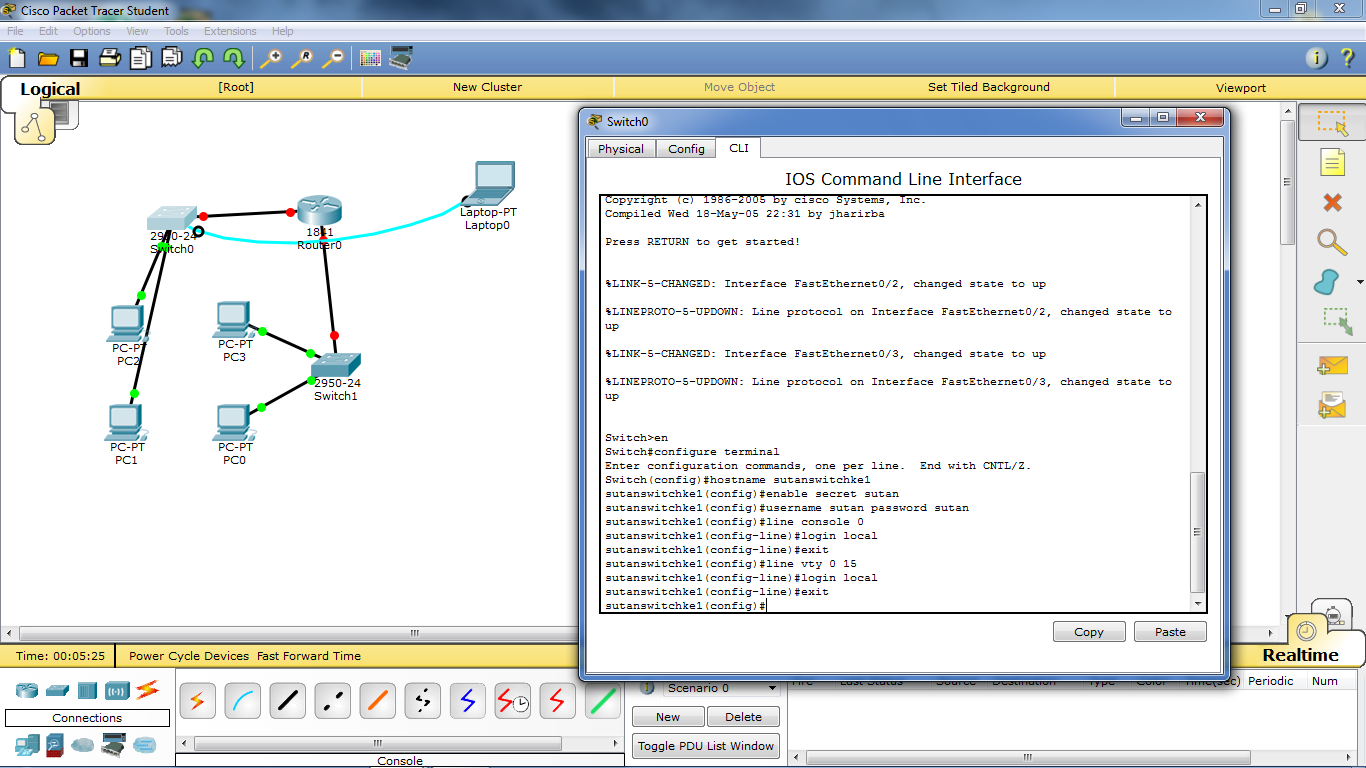Print using the printer toolbar icon
The height and width of the screenshot is (768, 1366).
tap(109, 58)
